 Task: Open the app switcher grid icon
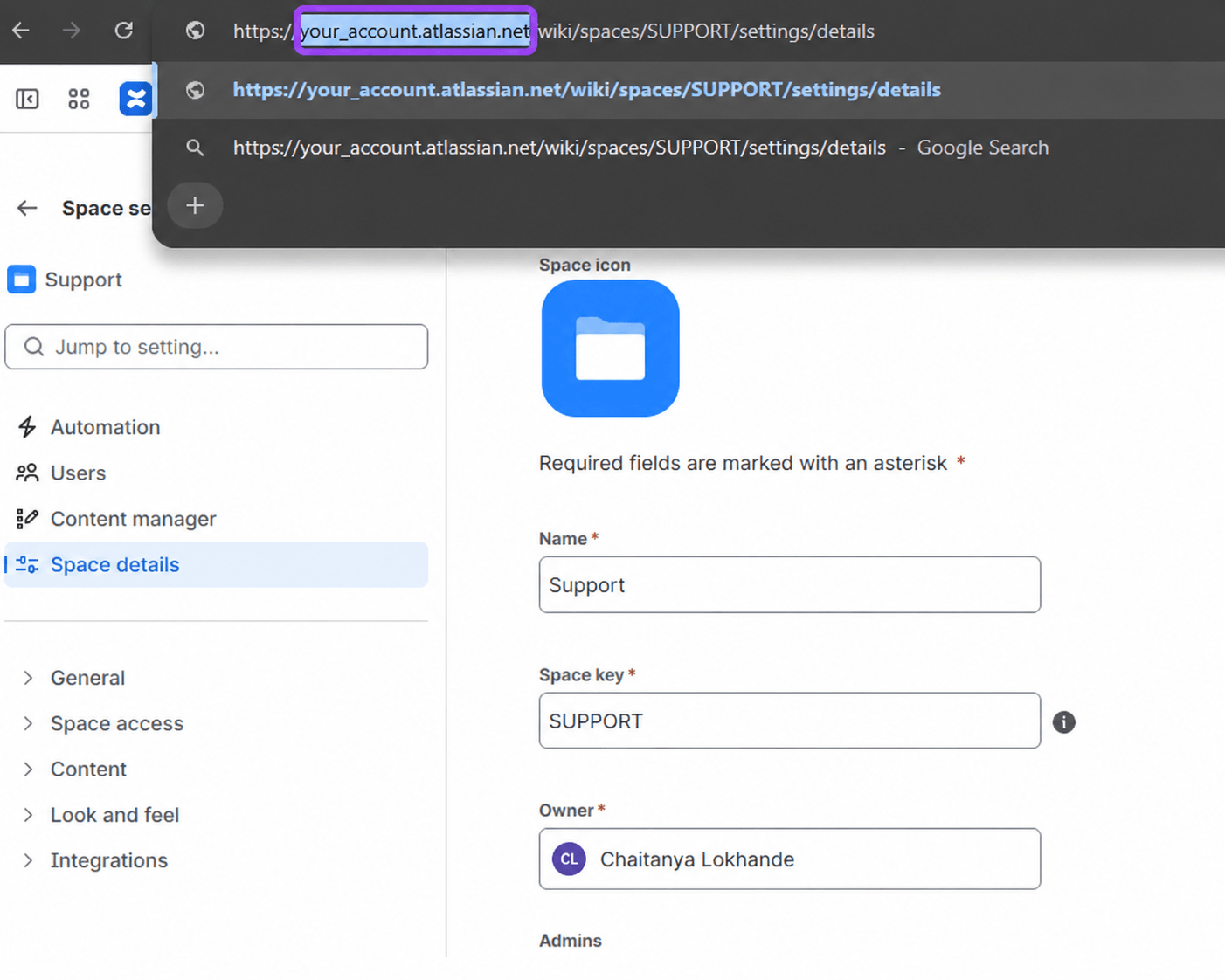click(79, 99)
